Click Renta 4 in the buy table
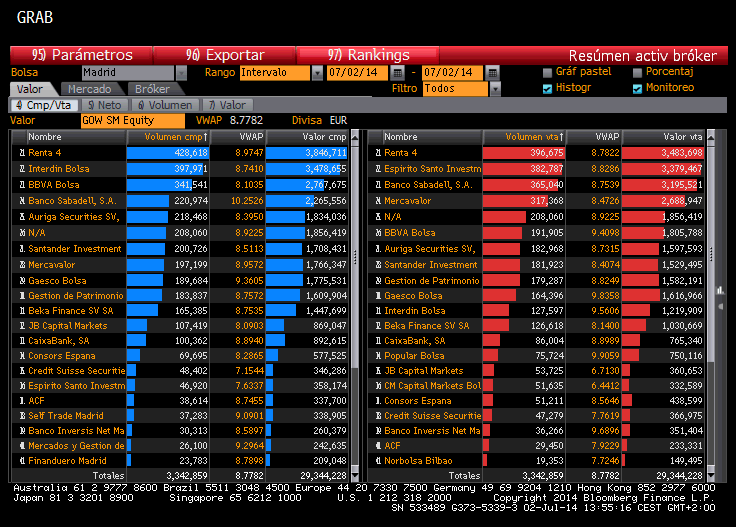Viewport: 736px width, 527px height. tap(45, 153)
